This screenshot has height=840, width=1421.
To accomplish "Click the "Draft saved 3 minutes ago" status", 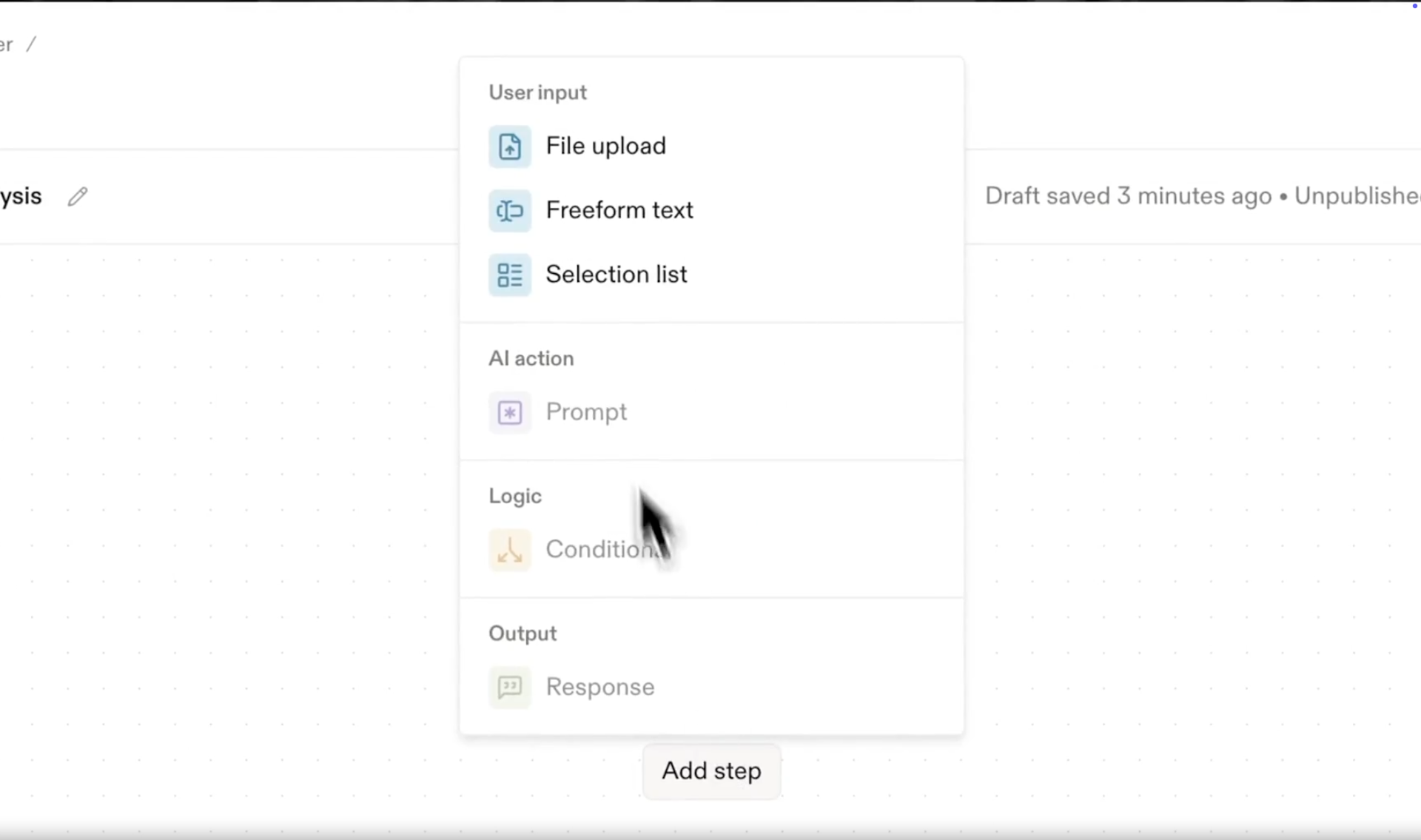I will pyautogui.click(x=1128, y=196).
